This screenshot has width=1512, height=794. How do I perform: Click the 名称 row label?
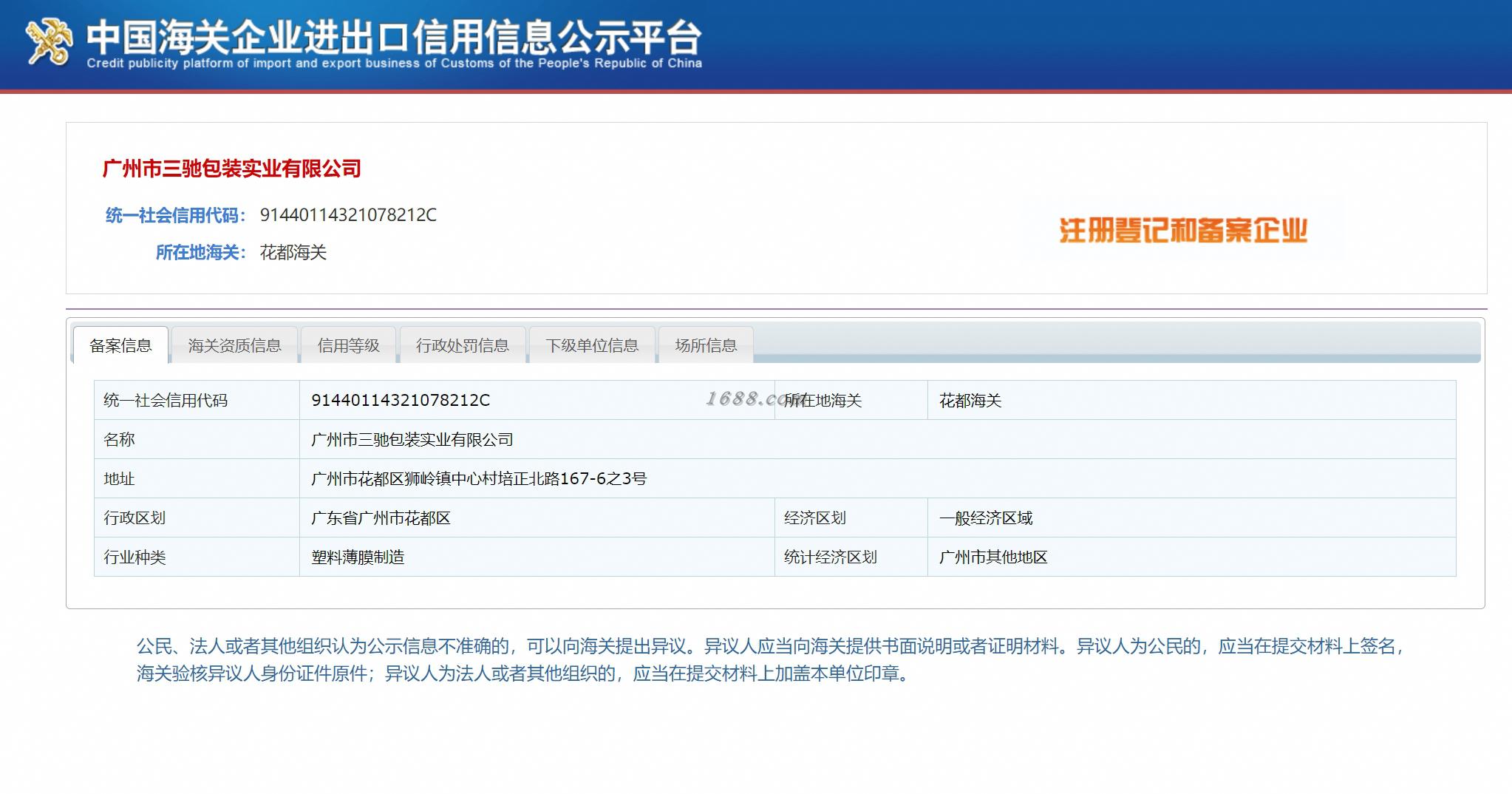coord(197,439)
